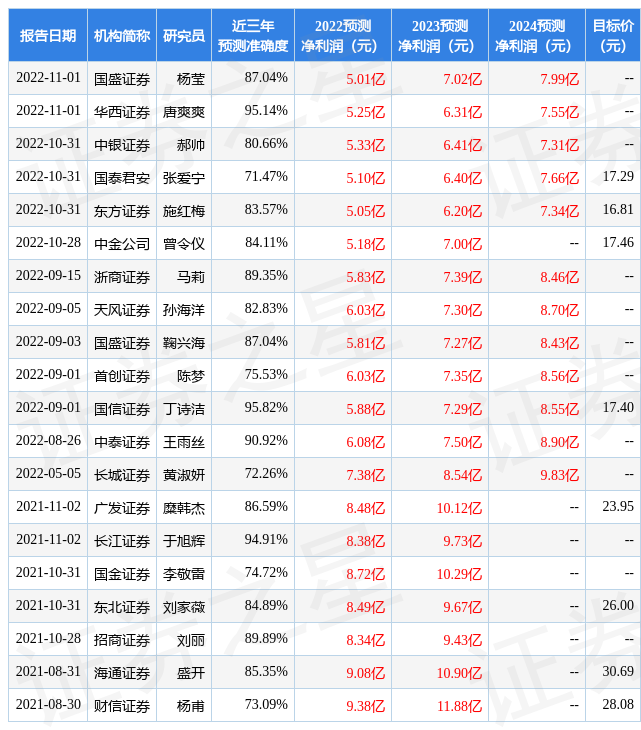Select institution 华西证券

[122, 112]
